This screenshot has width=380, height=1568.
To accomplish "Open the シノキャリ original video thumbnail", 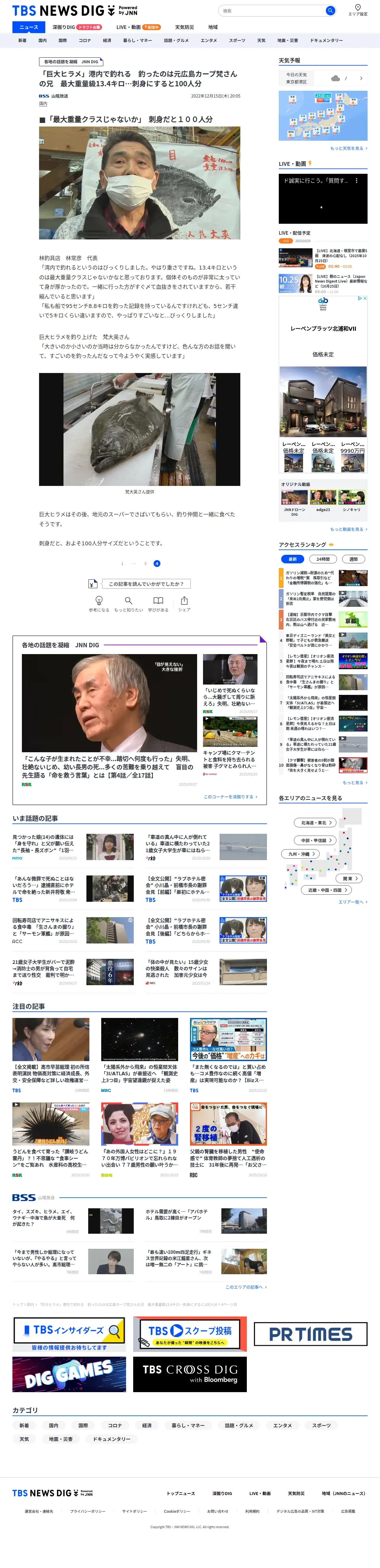I will (x=351, y=497).
